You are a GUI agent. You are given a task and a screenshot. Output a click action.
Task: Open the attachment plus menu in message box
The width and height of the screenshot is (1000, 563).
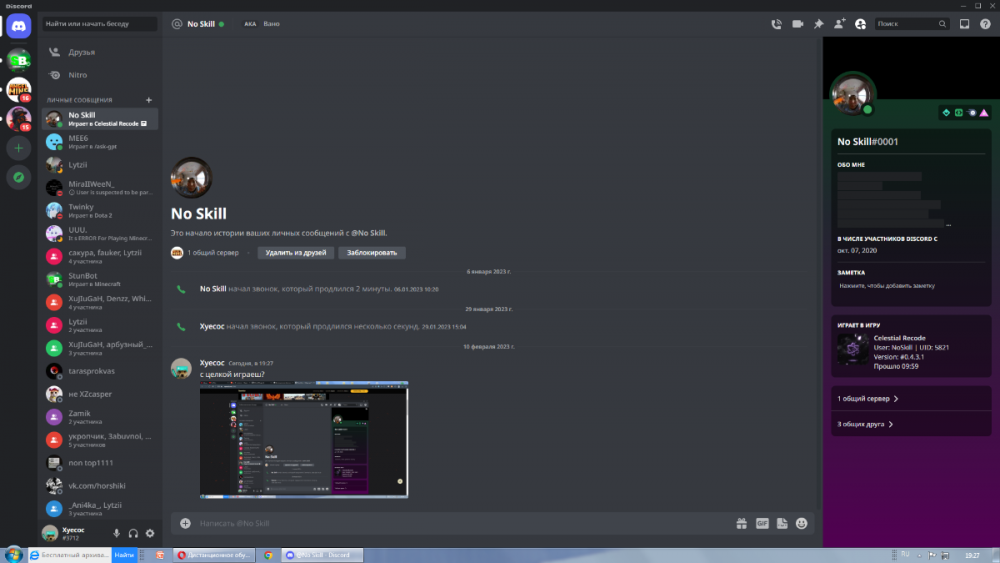tap(185, 523)
